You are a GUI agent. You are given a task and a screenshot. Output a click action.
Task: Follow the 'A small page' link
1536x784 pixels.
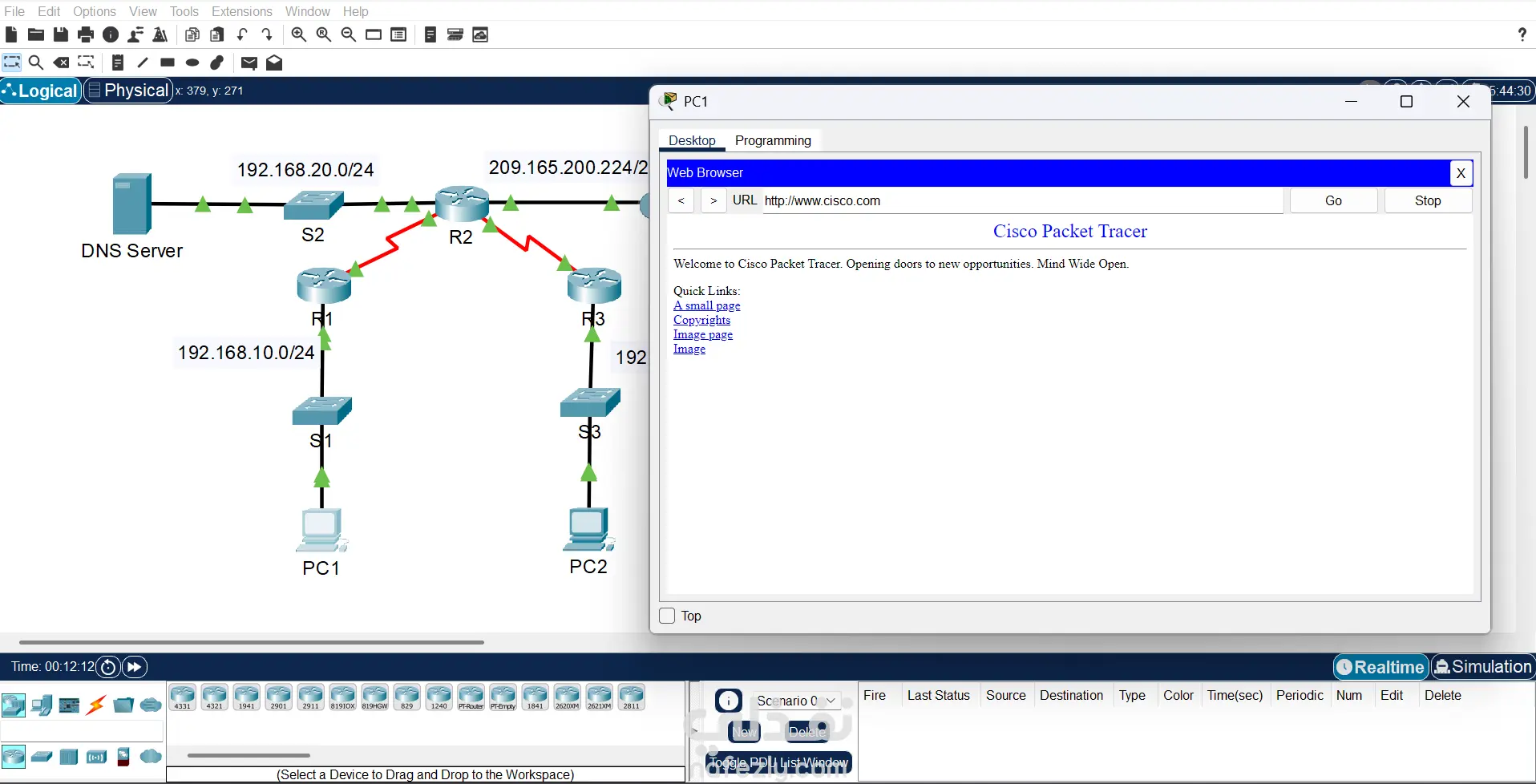(x=707, y=305)
